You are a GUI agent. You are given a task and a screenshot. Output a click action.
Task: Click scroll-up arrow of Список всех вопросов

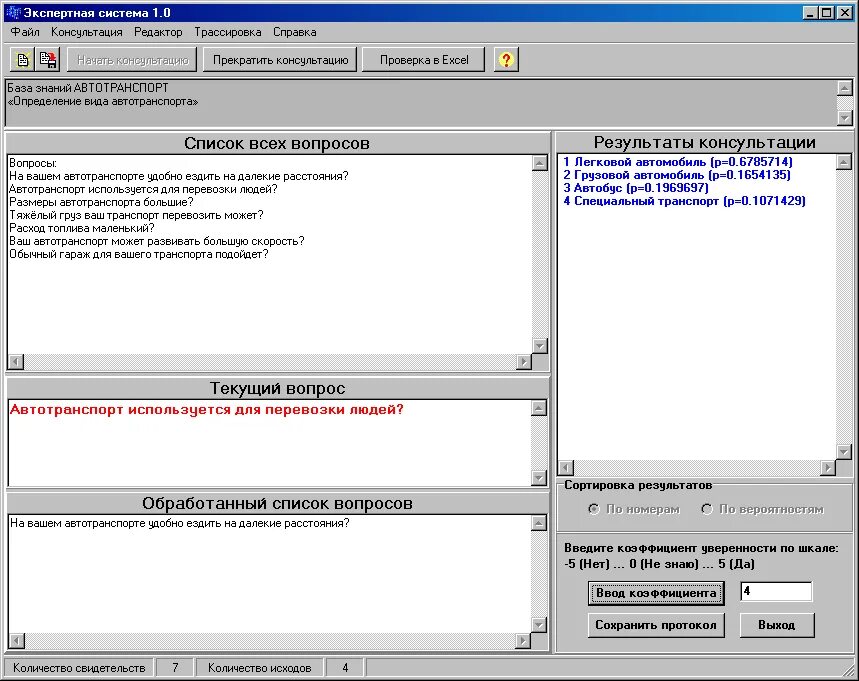coord(540,163)
